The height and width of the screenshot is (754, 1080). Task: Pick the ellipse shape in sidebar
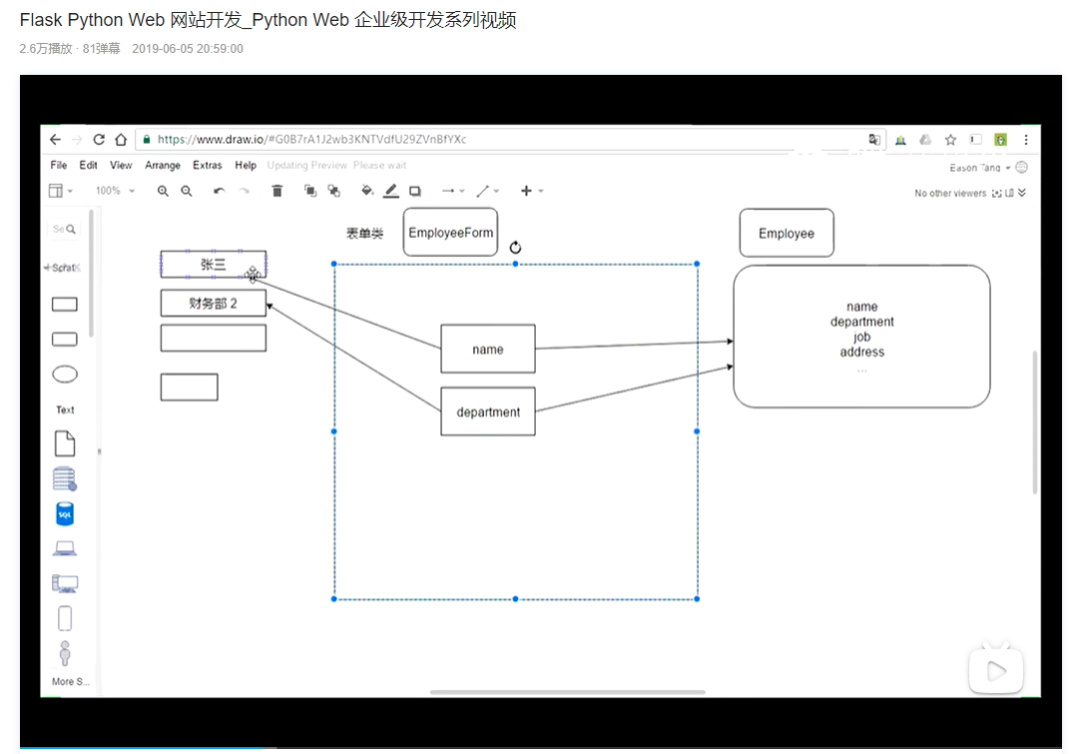65,375
